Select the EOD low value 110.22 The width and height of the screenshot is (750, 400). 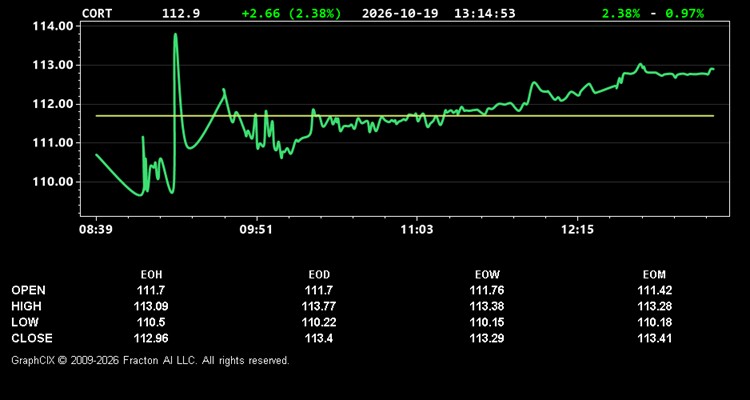(319, 322)
